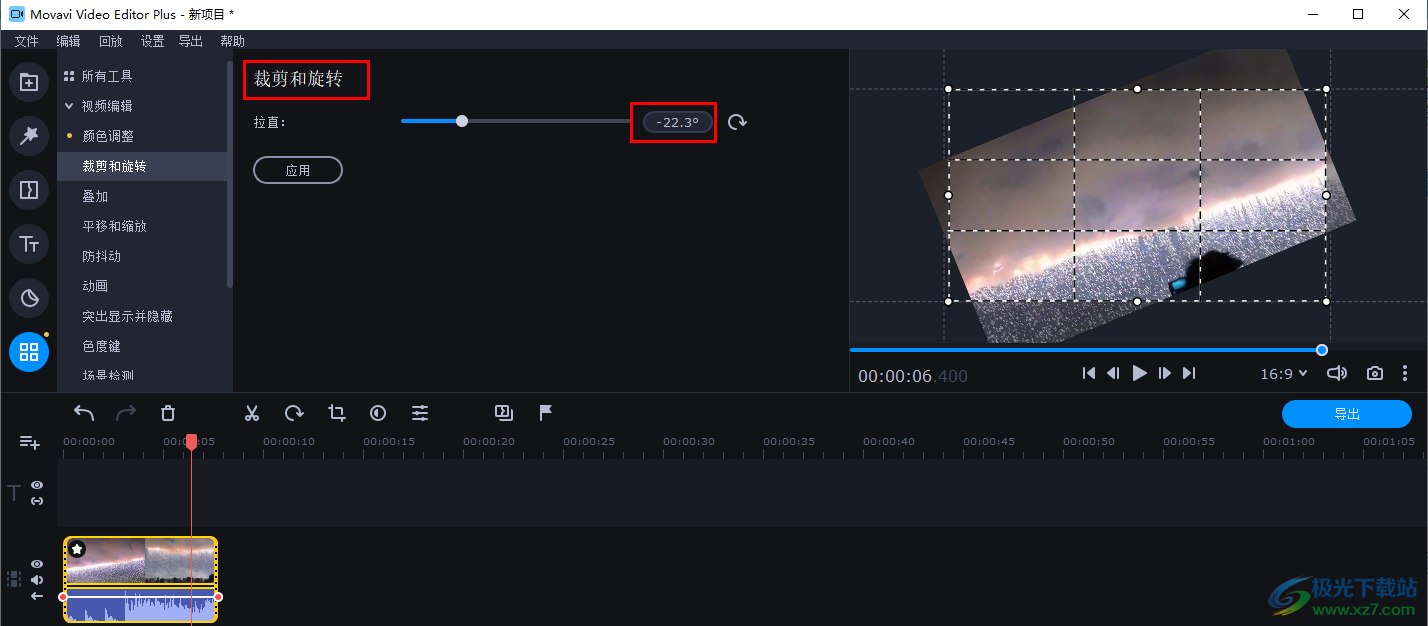Click the video track filmstrip icon
The width and height of the screenshot is (1428, 626).
click(14, 579)
